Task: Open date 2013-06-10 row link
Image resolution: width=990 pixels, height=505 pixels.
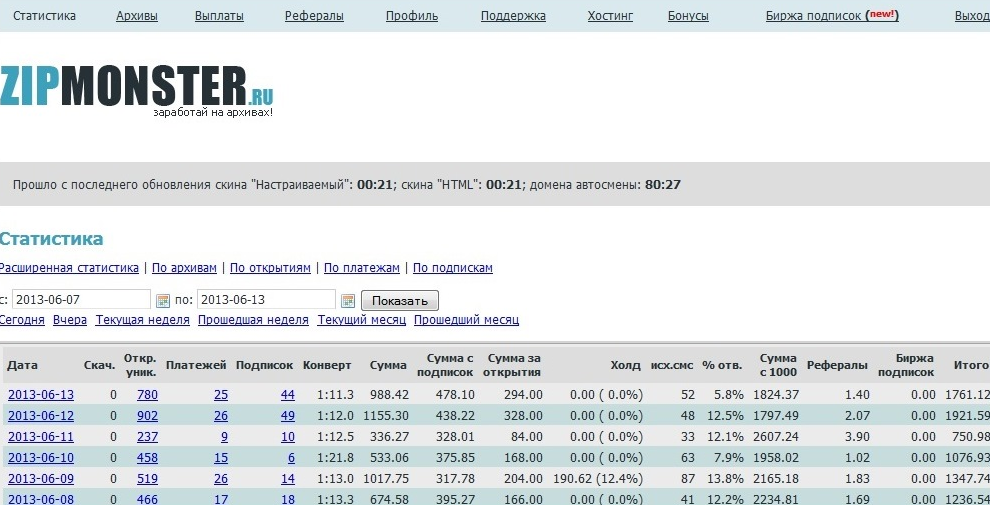Action: (x=41, y=457)
